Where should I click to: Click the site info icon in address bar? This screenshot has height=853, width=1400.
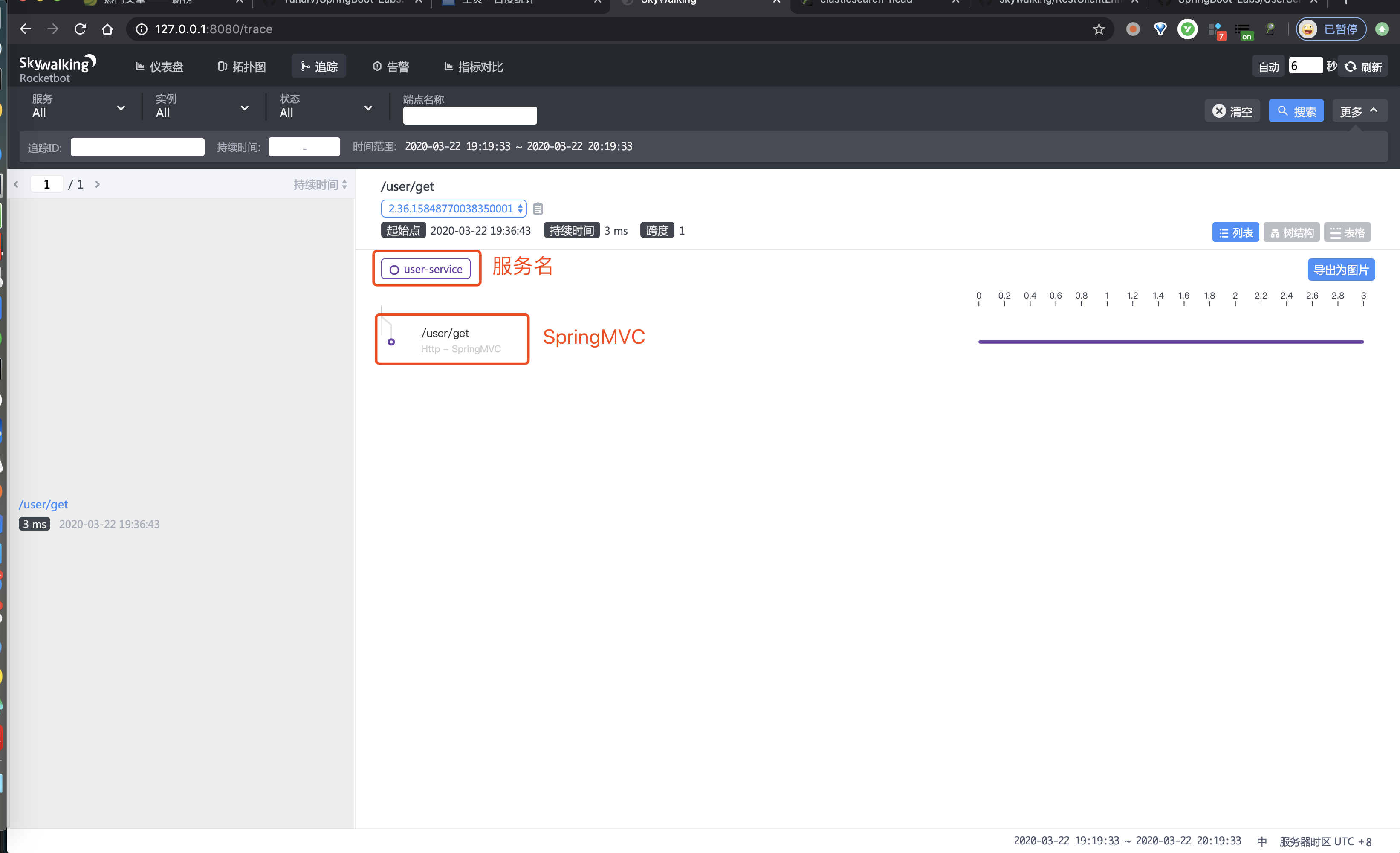[142, 29]
